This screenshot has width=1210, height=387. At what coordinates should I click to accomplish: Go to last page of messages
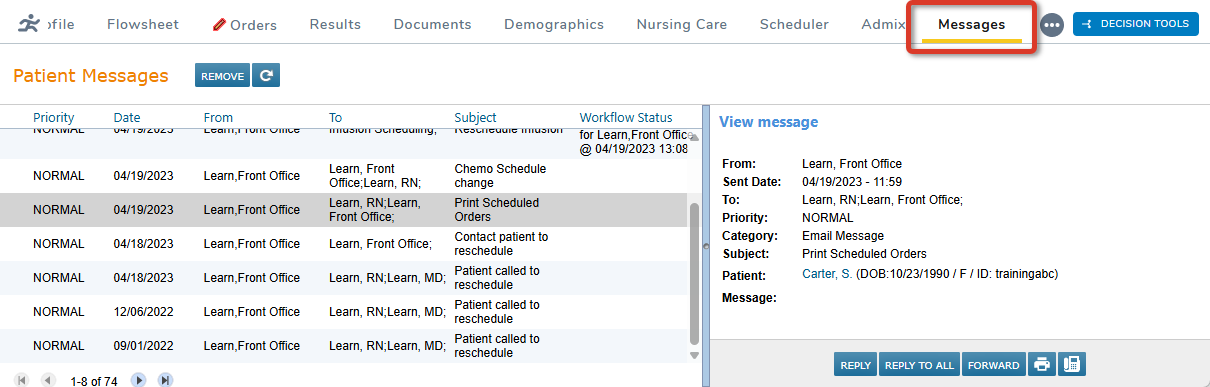click(165, 380)
